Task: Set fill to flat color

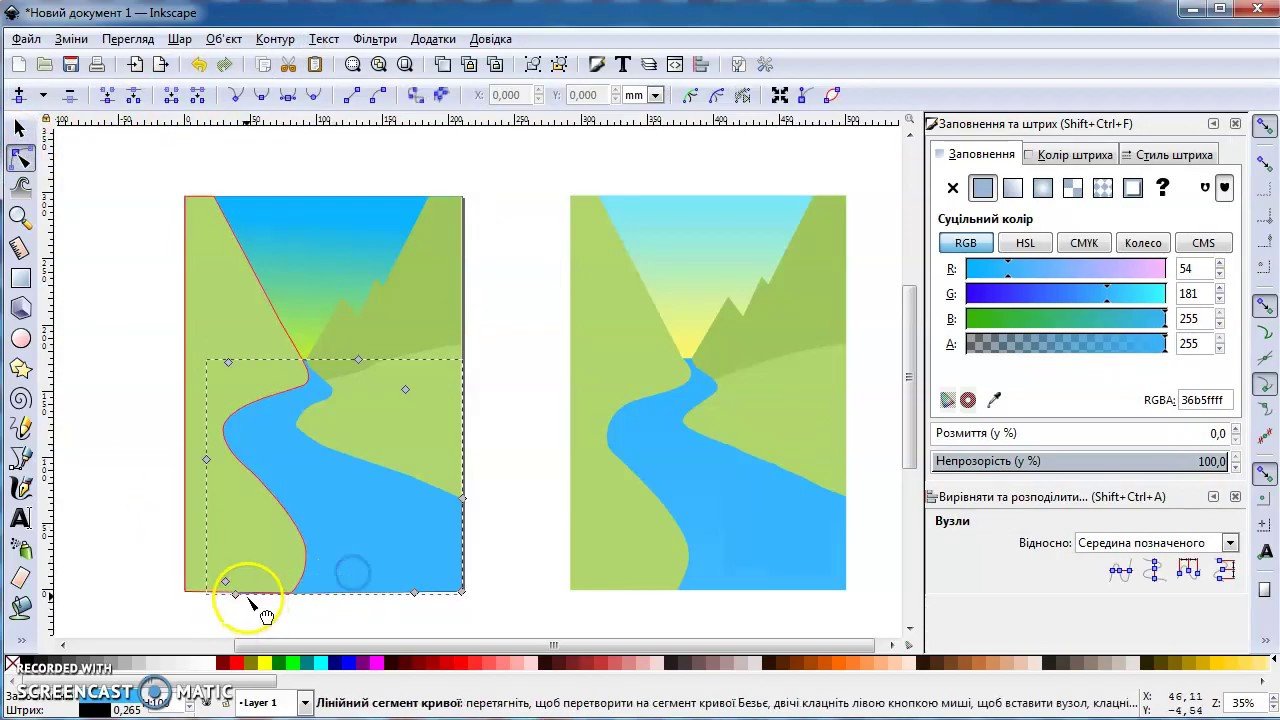Action: pyautogui.click(x=983, y=188)
